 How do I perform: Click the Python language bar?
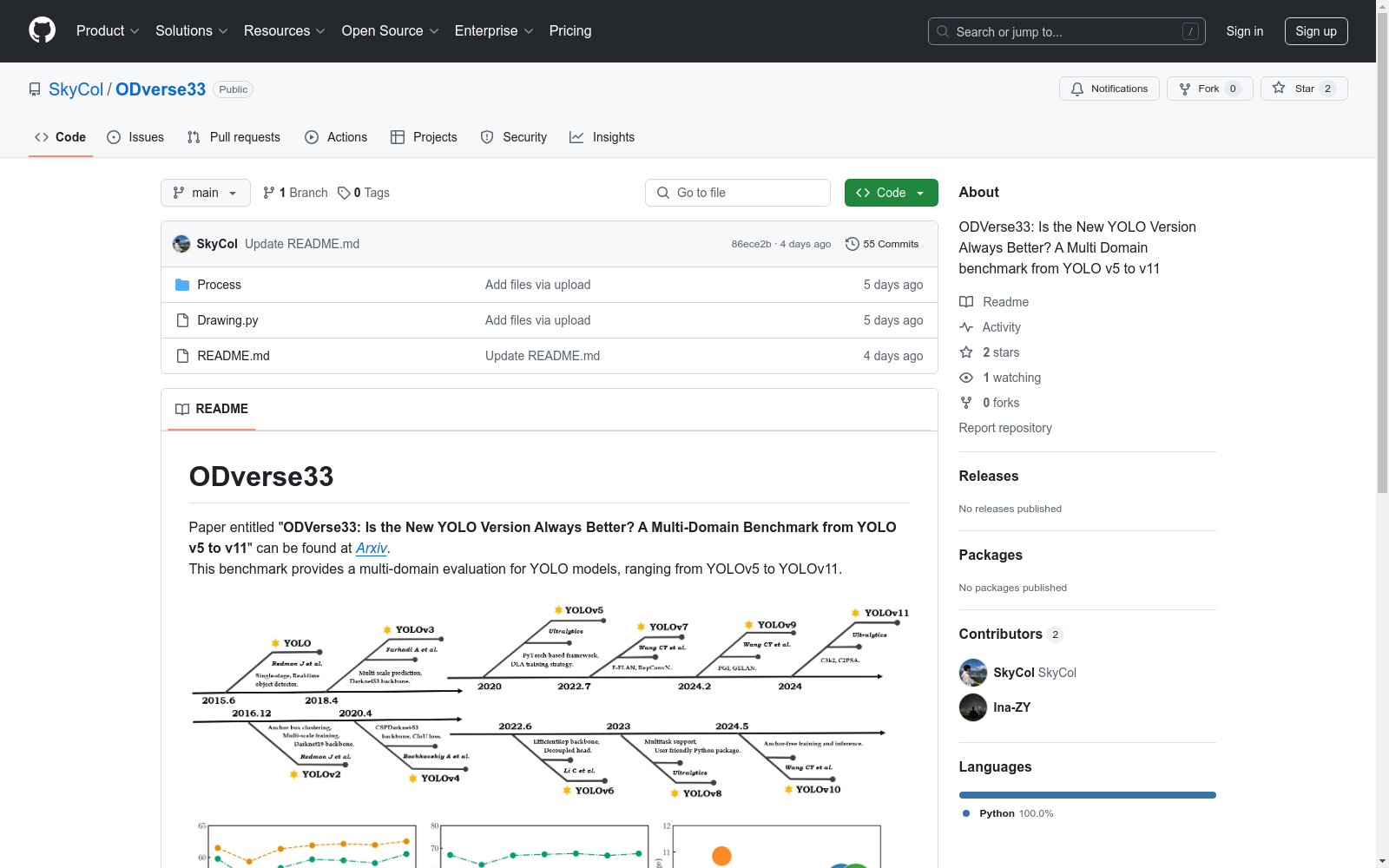(x=1088, y=795)
